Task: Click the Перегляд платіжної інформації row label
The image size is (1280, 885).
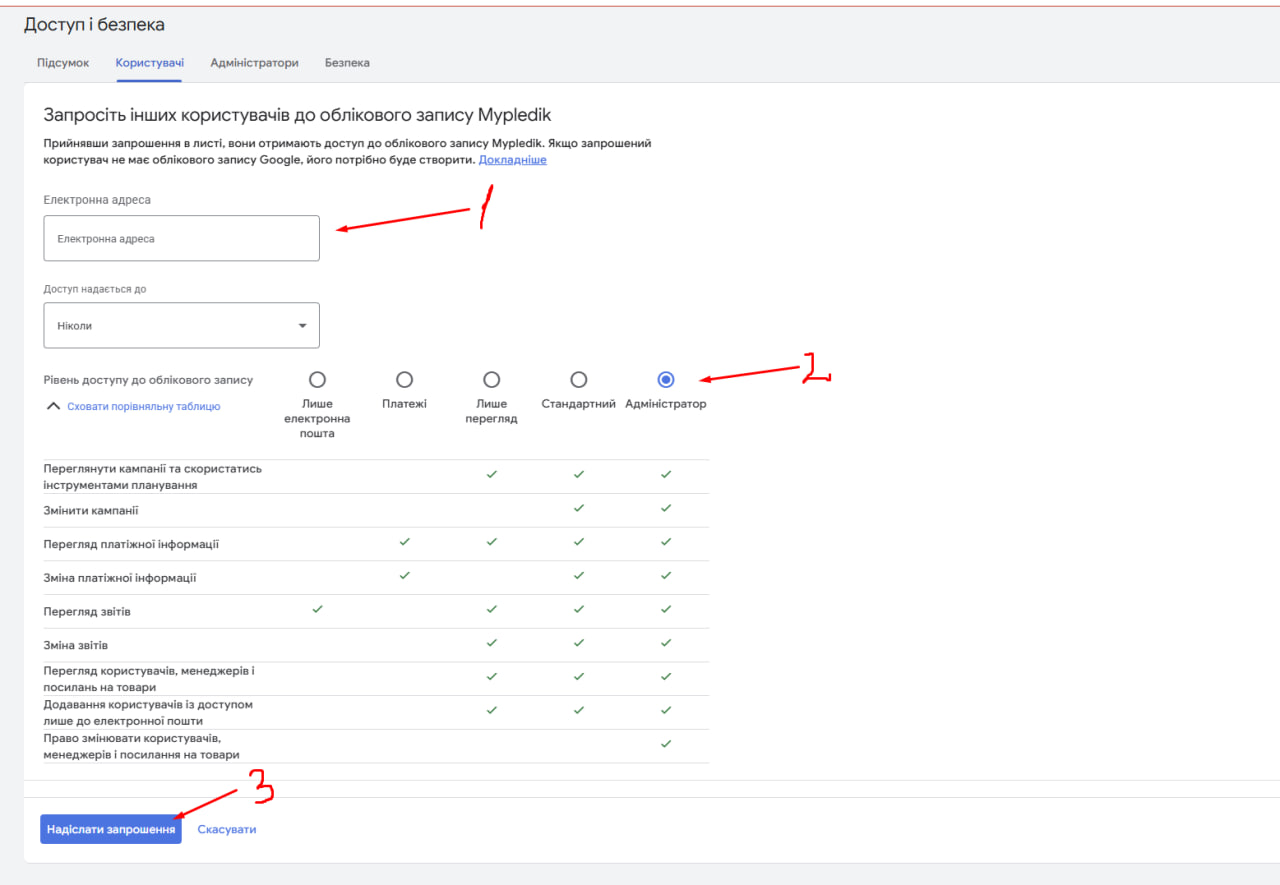Action: coord(131,545)
